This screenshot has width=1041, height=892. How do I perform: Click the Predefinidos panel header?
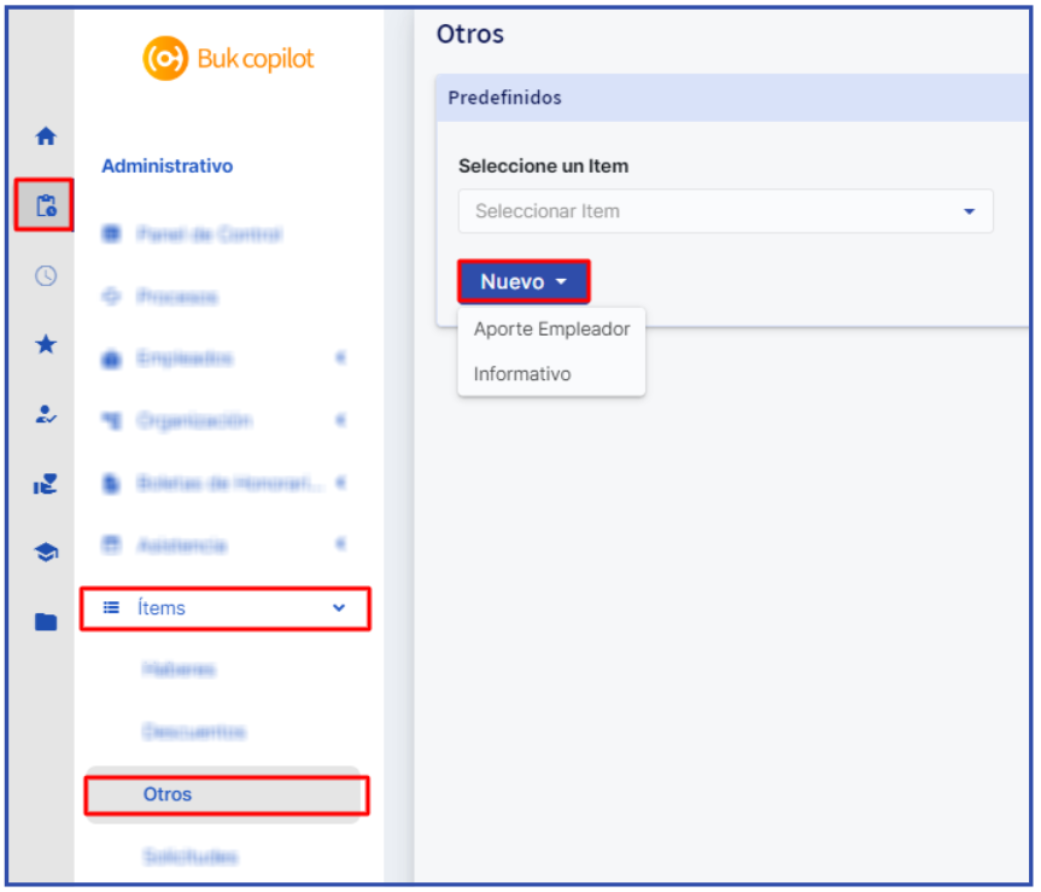[x=732, y=98]
